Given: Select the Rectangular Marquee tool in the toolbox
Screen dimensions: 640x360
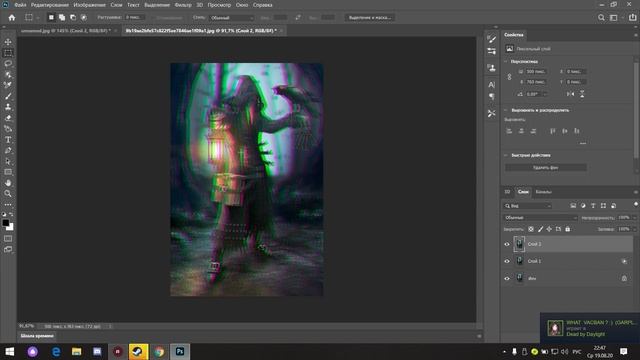Looking at the screenshot, I should [8, 53].
